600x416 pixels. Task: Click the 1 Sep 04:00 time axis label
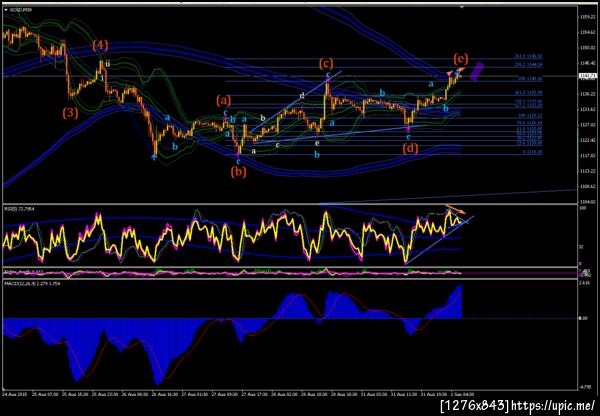pos(464,393)
